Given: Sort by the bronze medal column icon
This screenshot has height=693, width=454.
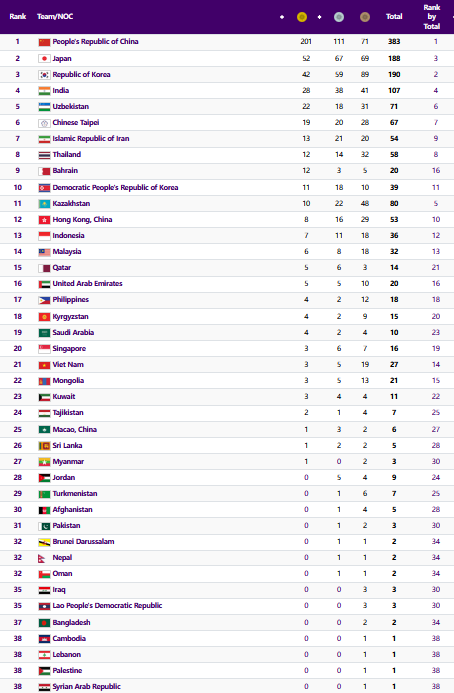Looking at the screenshot, I should click(x=365, y=17).
